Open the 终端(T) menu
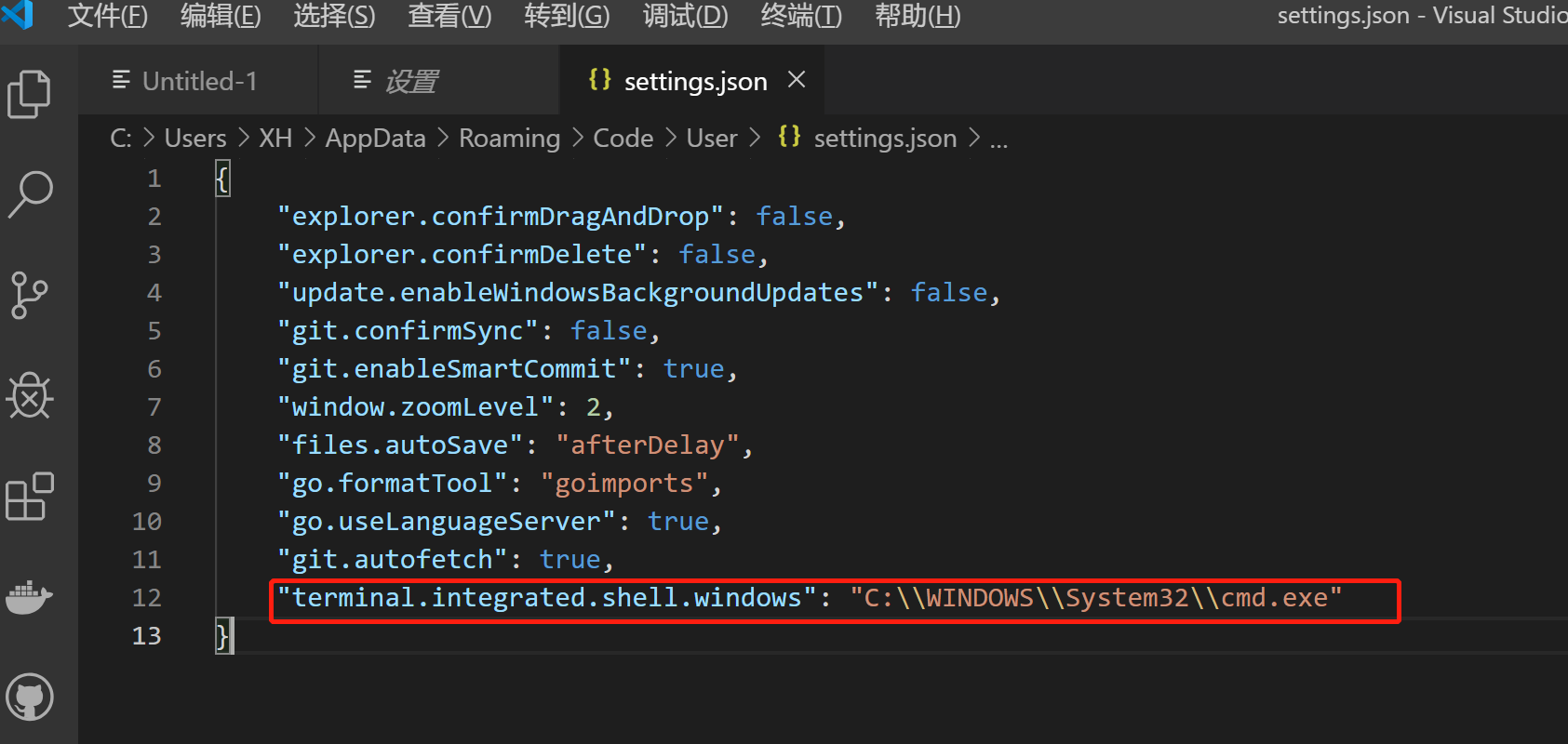This screenshot has height=744, width=1568. [x=801, y=16]
